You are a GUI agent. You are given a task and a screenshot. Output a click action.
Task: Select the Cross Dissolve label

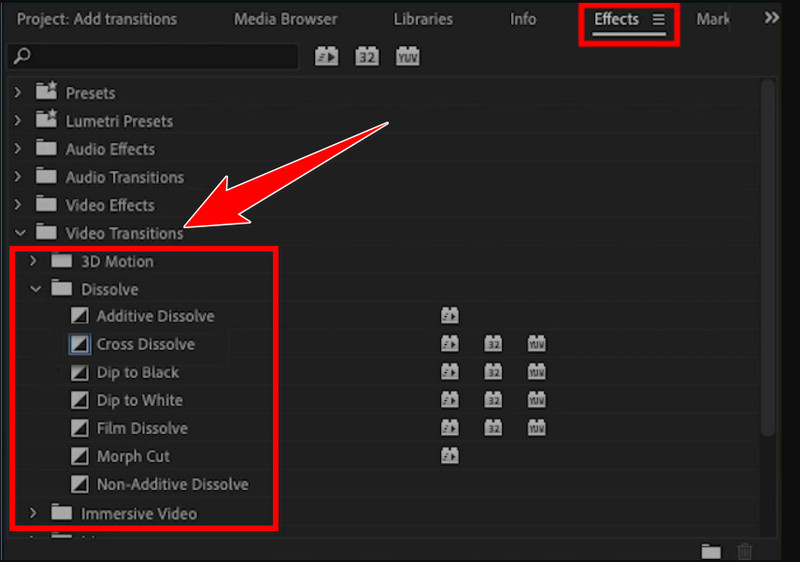coord(146,344)
